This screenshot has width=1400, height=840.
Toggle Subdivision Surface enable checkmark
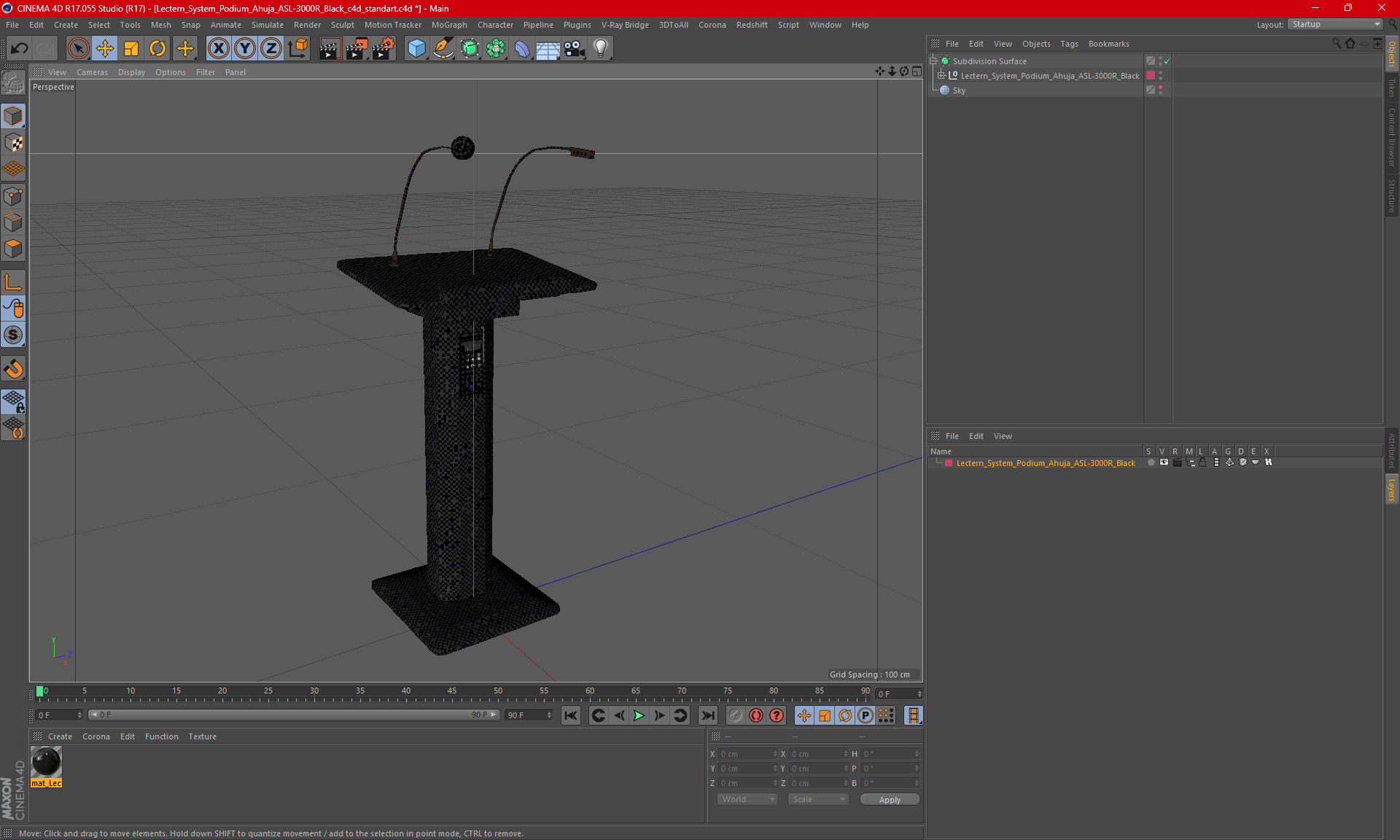[1167, 61]
